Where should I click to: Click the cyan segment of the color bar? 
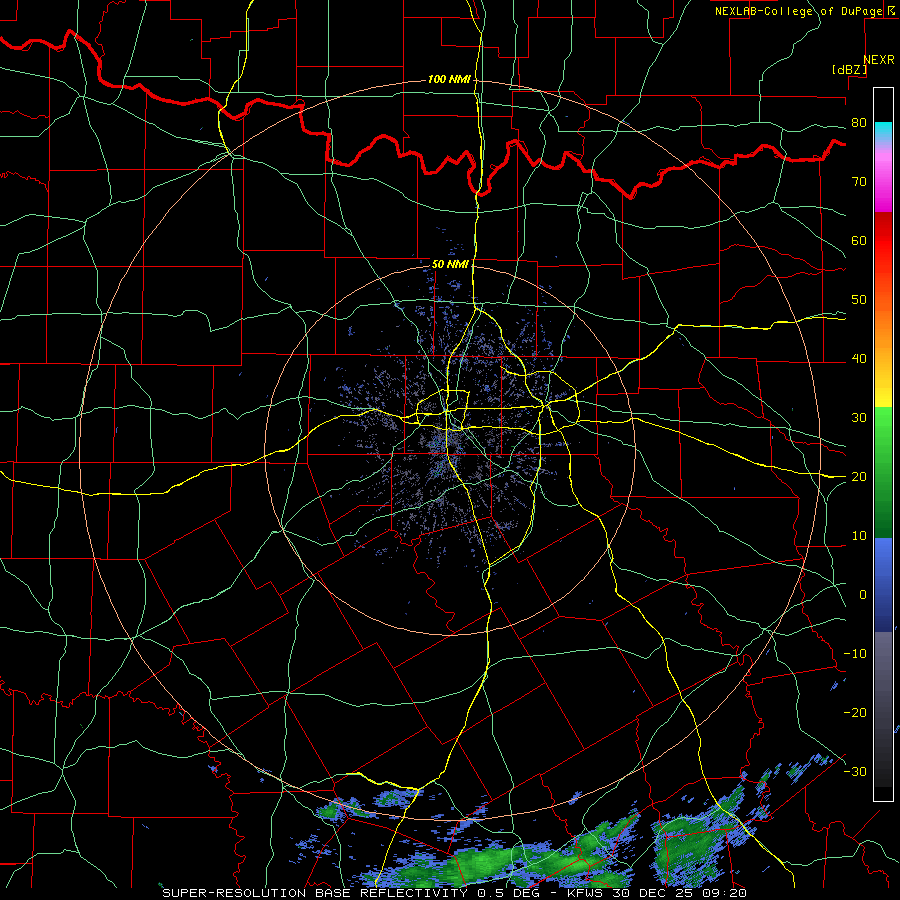click(883, 132)
